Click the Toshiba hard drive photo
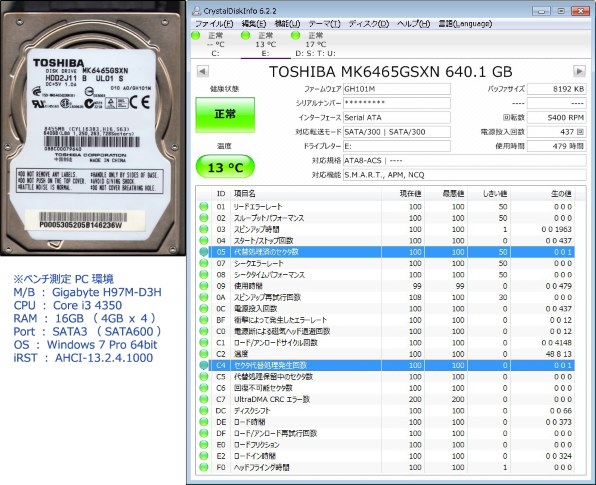The height and width of the screenshot is (485, 596). click(93, 128)
